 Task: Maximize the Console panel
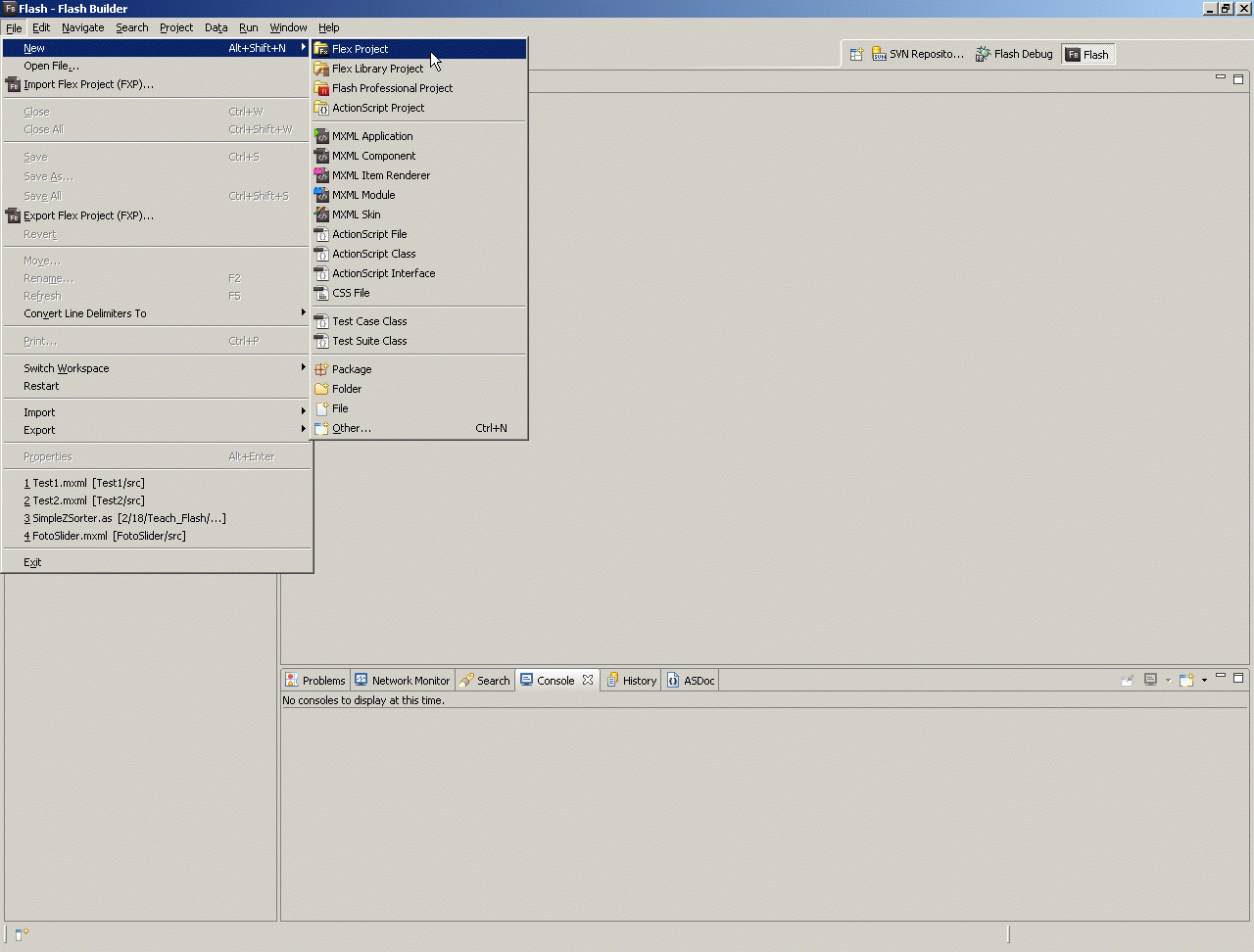point(1238,678)
